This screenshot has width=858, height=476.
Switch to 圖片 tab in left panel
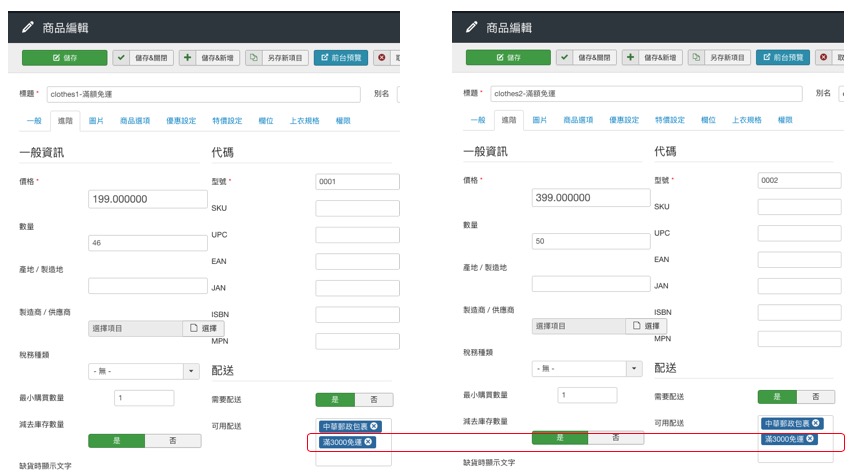95,120
